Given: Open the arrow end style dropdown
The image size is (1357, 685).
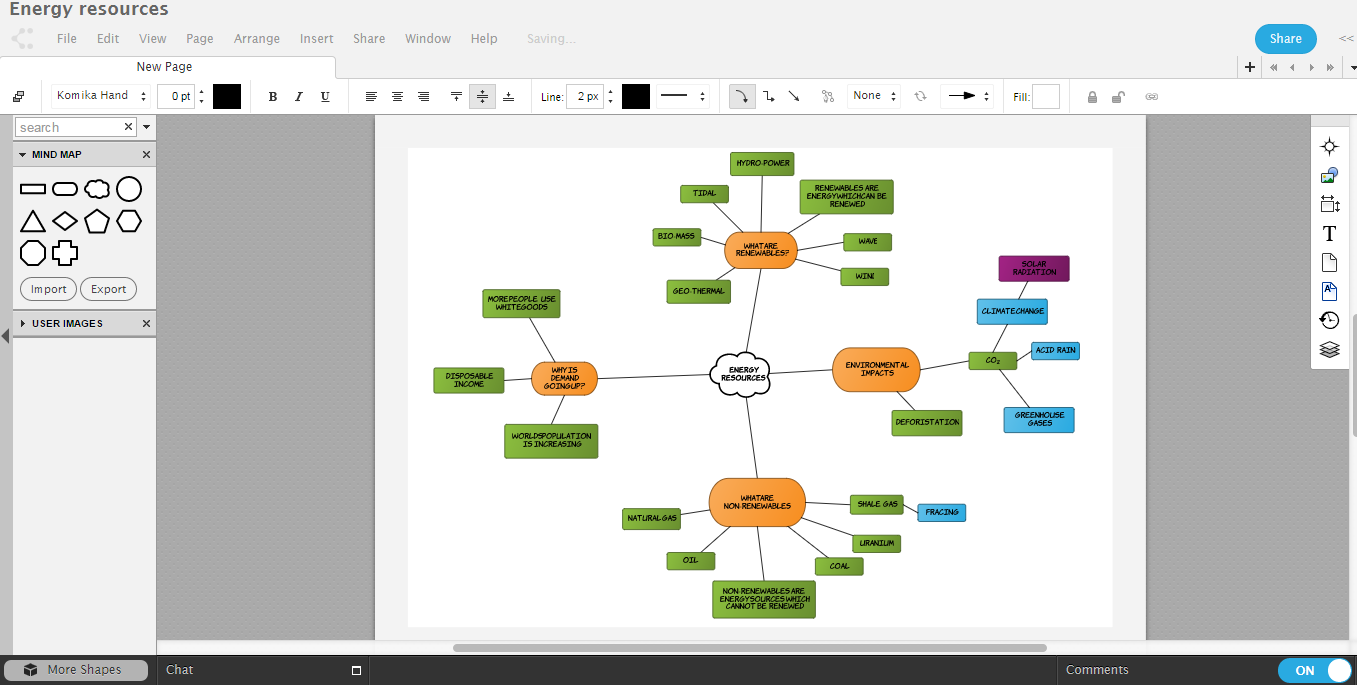Looking at the screenshot, I should point(966,96).
